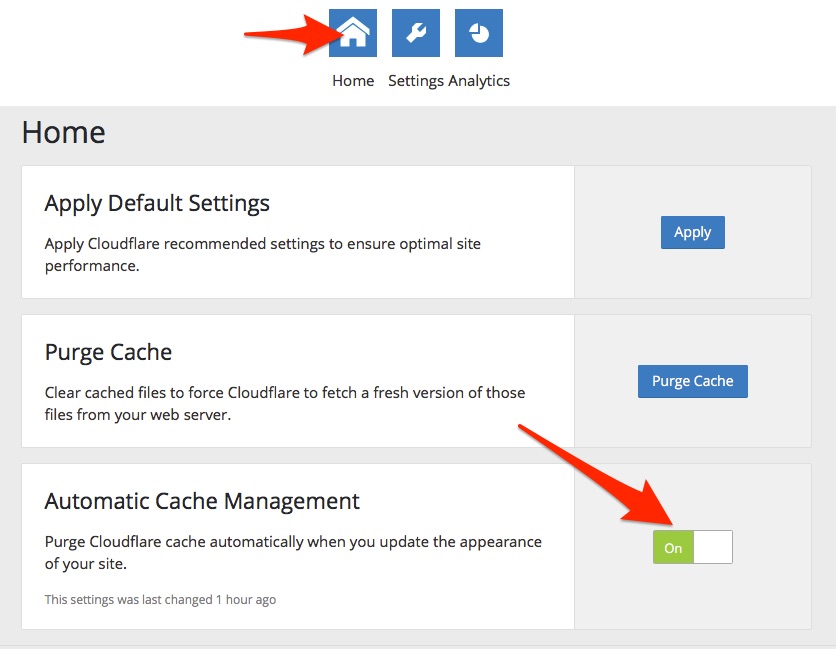Click the Purge Cache section heading
The width and height of the screenshot is (836, 649).
[x=108, y=352]
